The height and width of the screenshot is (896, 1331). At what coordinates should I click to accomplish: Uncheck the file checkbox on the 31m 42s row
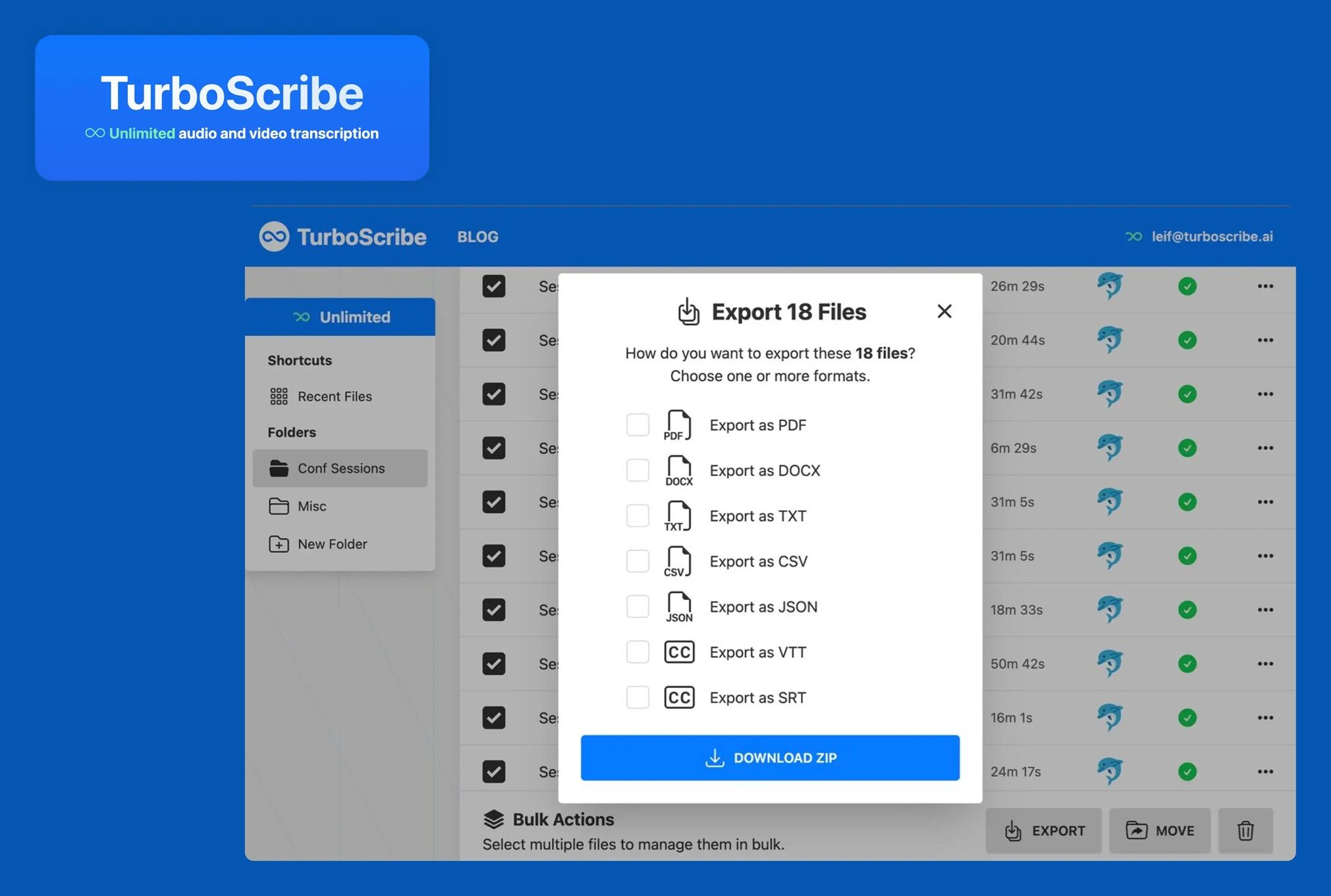click(x=494, y=394)
